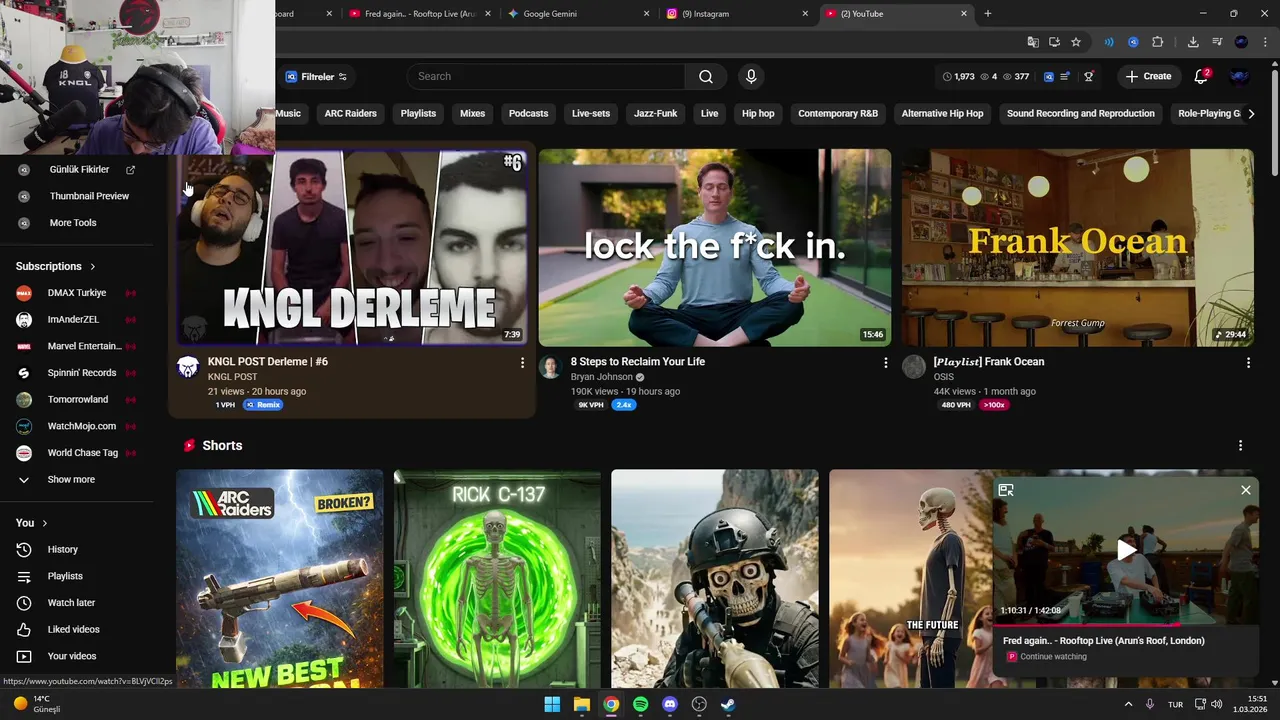Select the Jazz-Funk chip
The height and width of the screenshot is (720, 1280).
click(656, 113)
